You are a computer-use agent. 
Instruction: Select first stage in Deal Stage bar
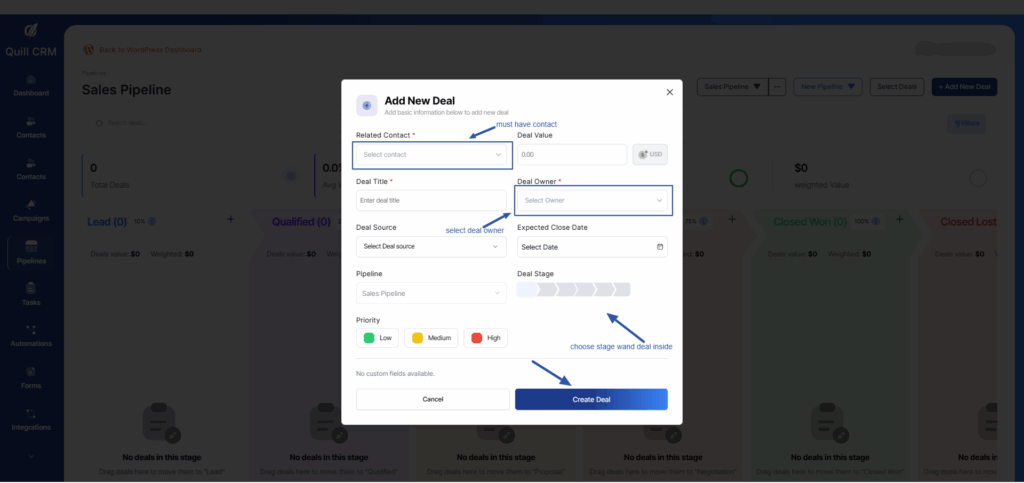coord(527,290)
